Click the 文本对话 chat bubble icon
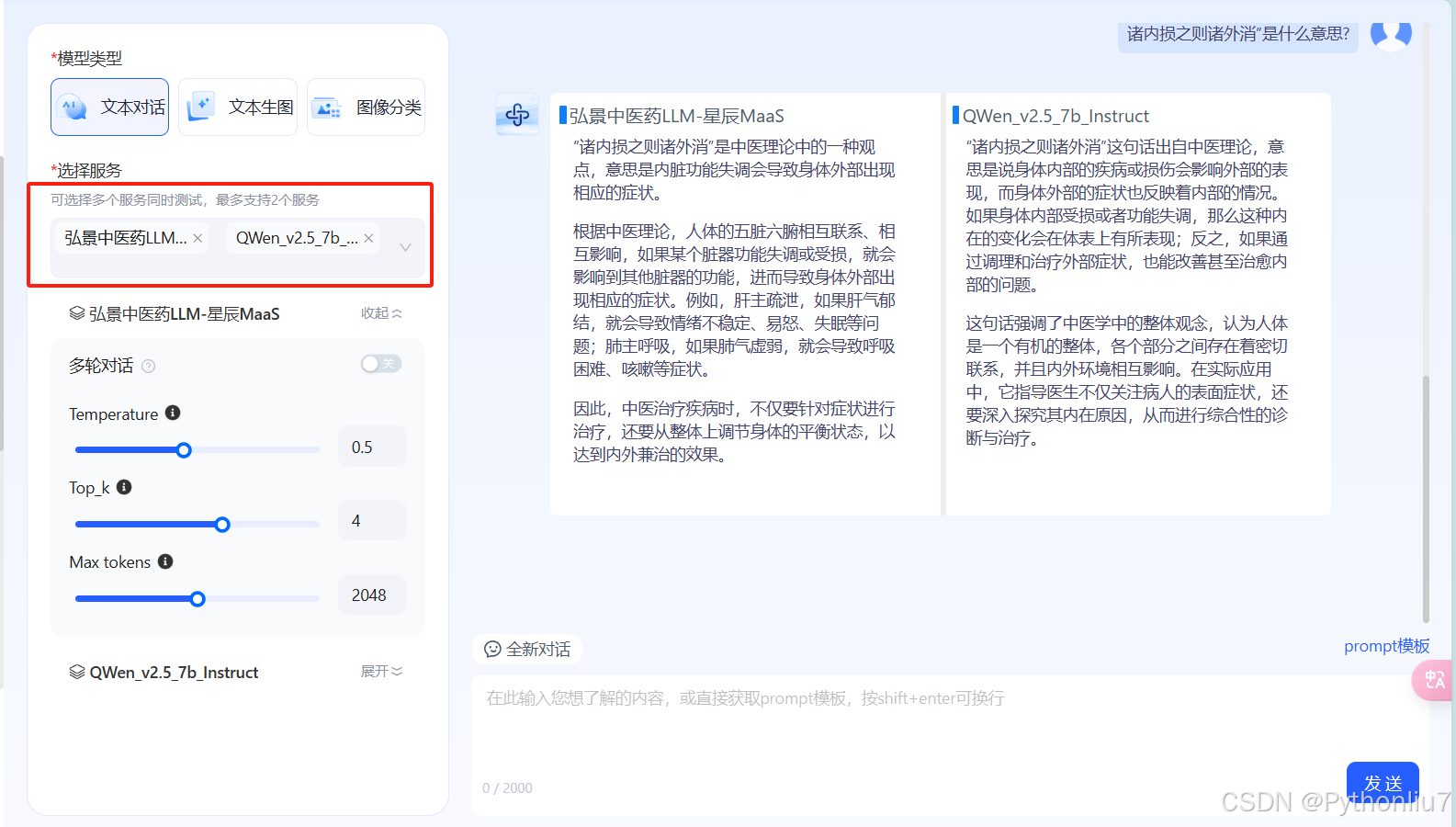Viewport: 1456px width, 827px height. (x=72, y=108)
